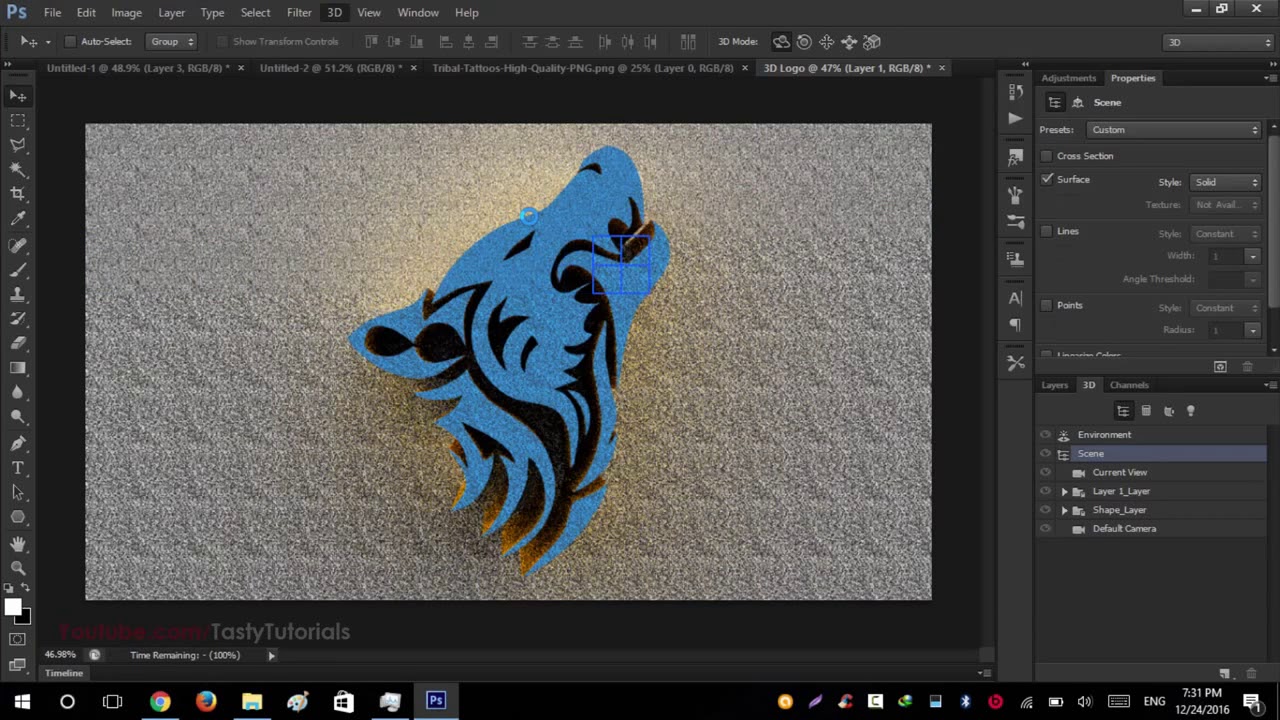Uncheck the Surface checkbox
1280x720 pixels.
click(x=1047, y=180)
